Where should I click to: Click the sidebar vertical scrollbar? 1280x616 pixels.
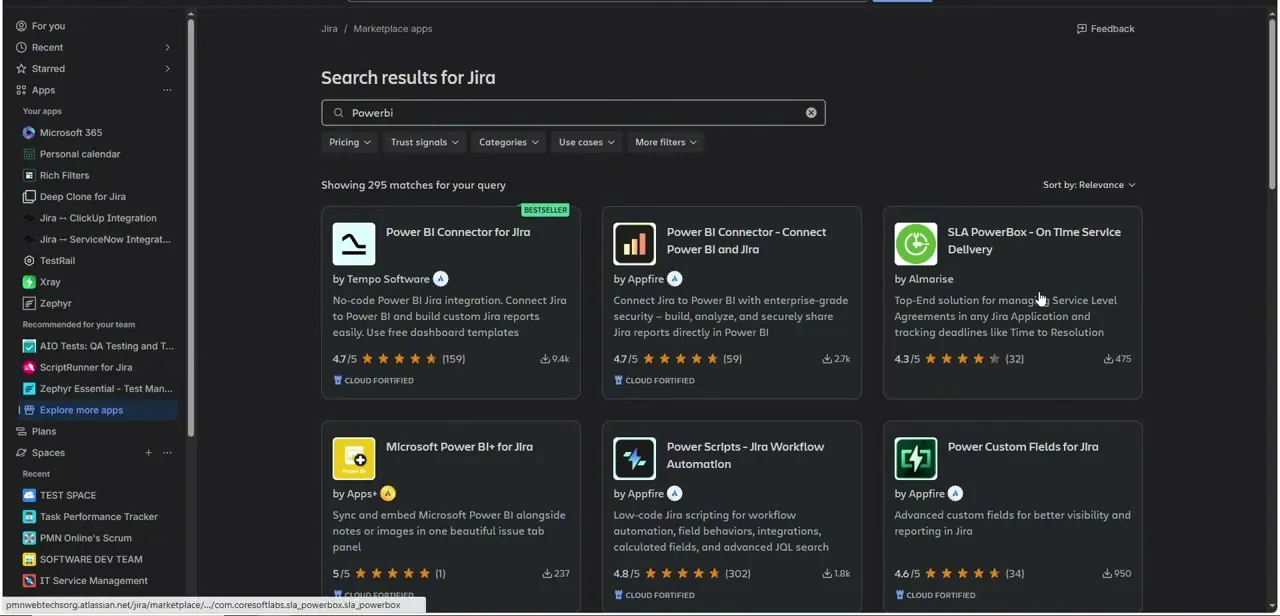[191, 230]
